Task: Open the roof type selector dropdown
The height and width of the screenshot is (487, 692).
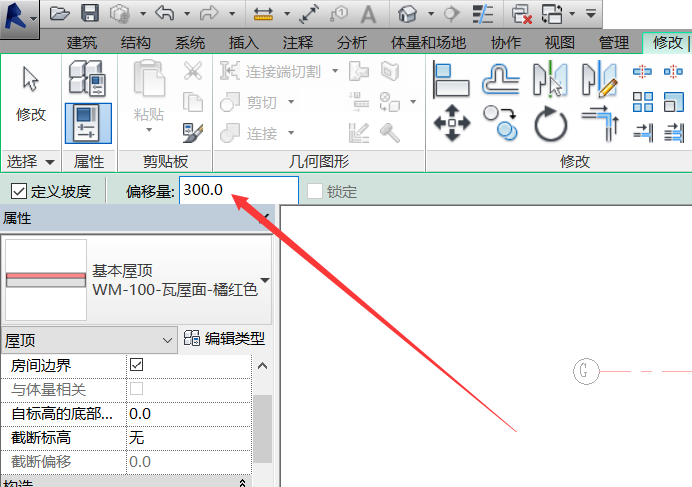Action: point(265,280)
